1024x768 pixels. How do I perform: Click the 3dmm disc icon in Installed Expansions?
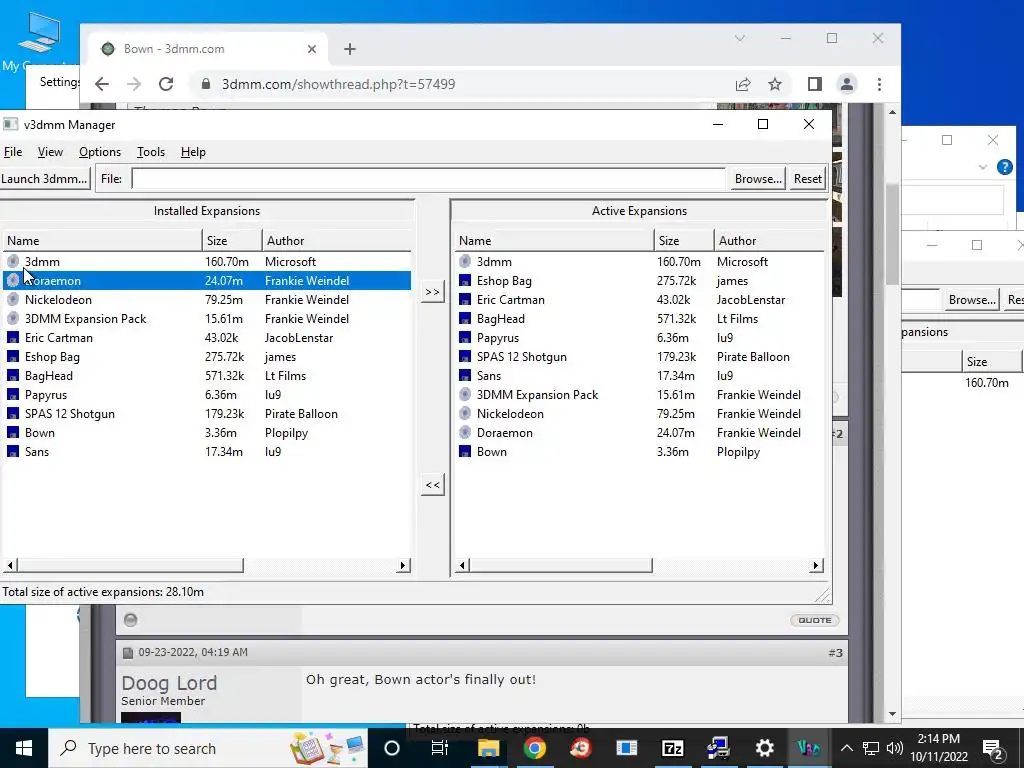[12, 262]
